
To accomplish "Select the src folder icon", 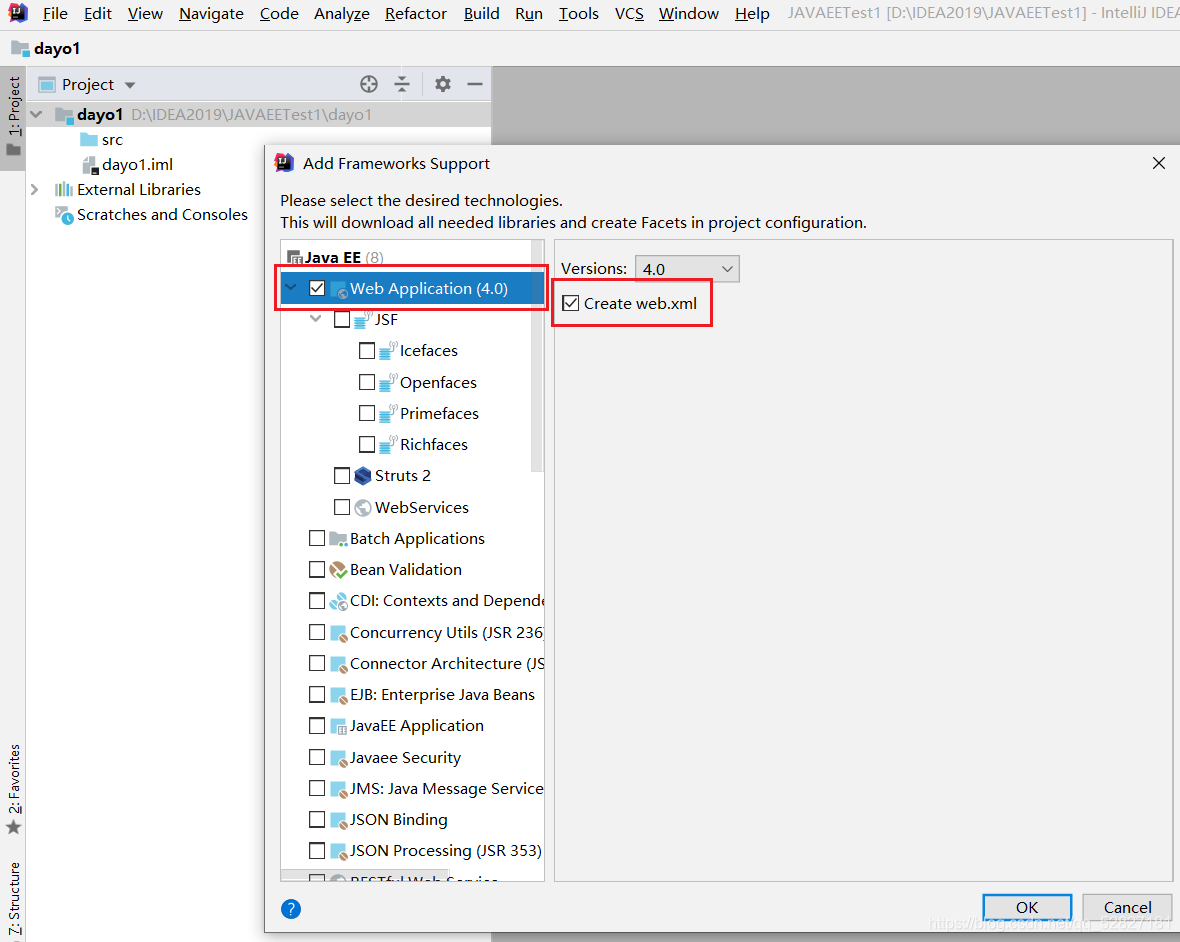I will (x=89, y=140).
